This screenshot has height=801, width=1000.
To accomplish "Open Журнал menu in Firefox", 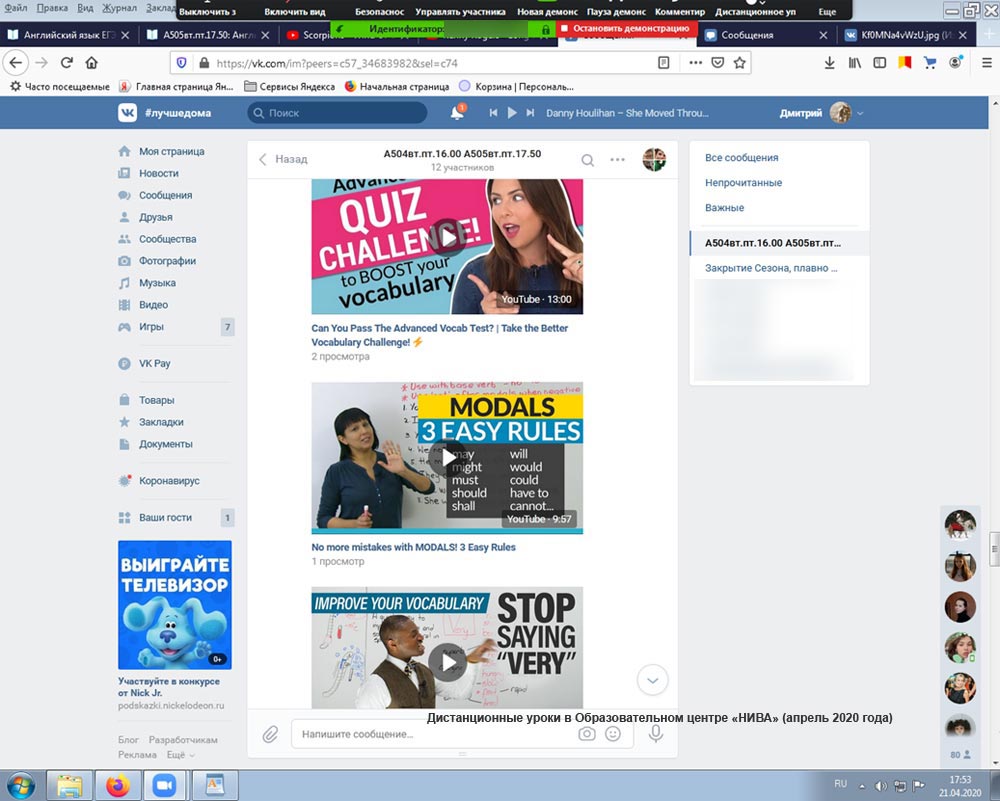I will click(x=119, y=8).
